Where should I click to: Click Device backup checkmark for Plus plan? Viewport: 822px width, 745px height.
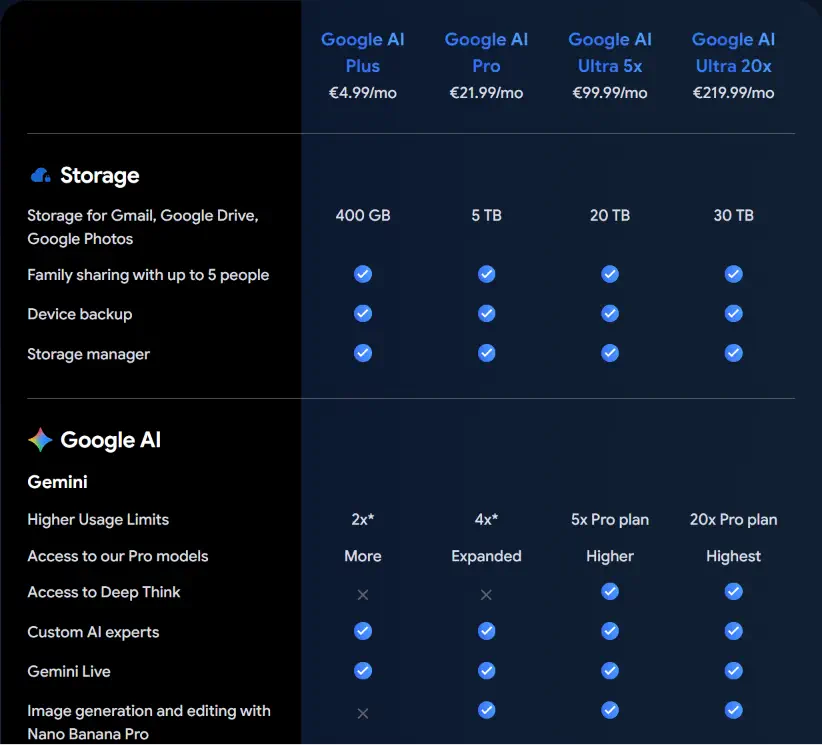click(363, 314)
